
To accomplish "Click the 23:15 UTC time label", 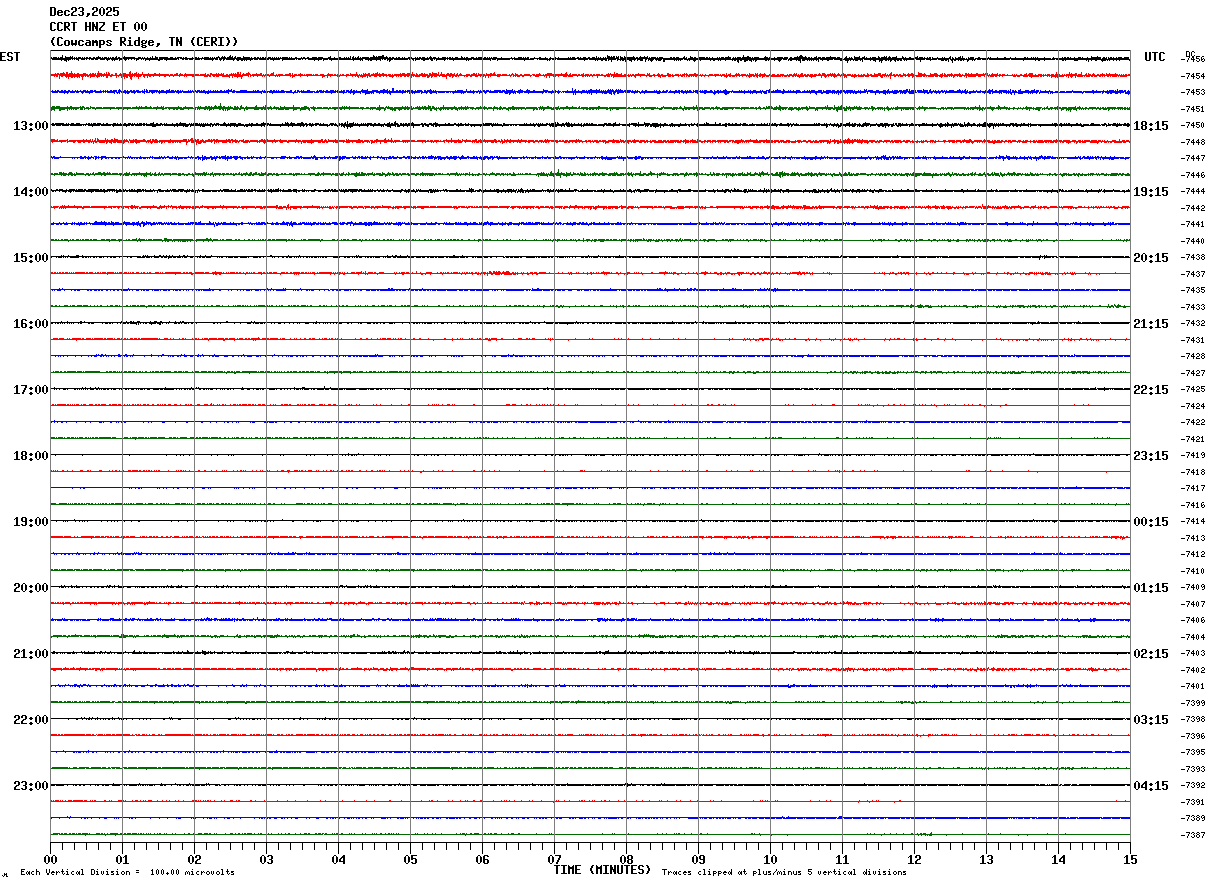I will (1151, 456).
